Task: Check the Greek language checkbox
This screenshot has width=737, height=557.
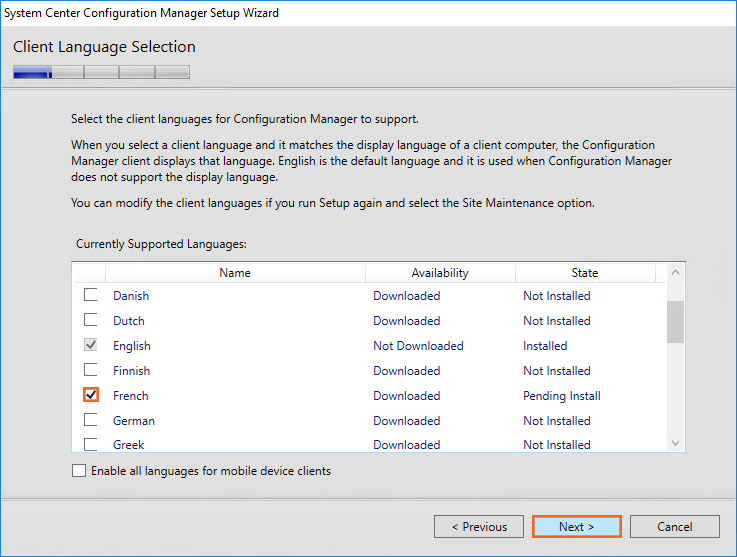Action: pos(91,444)
